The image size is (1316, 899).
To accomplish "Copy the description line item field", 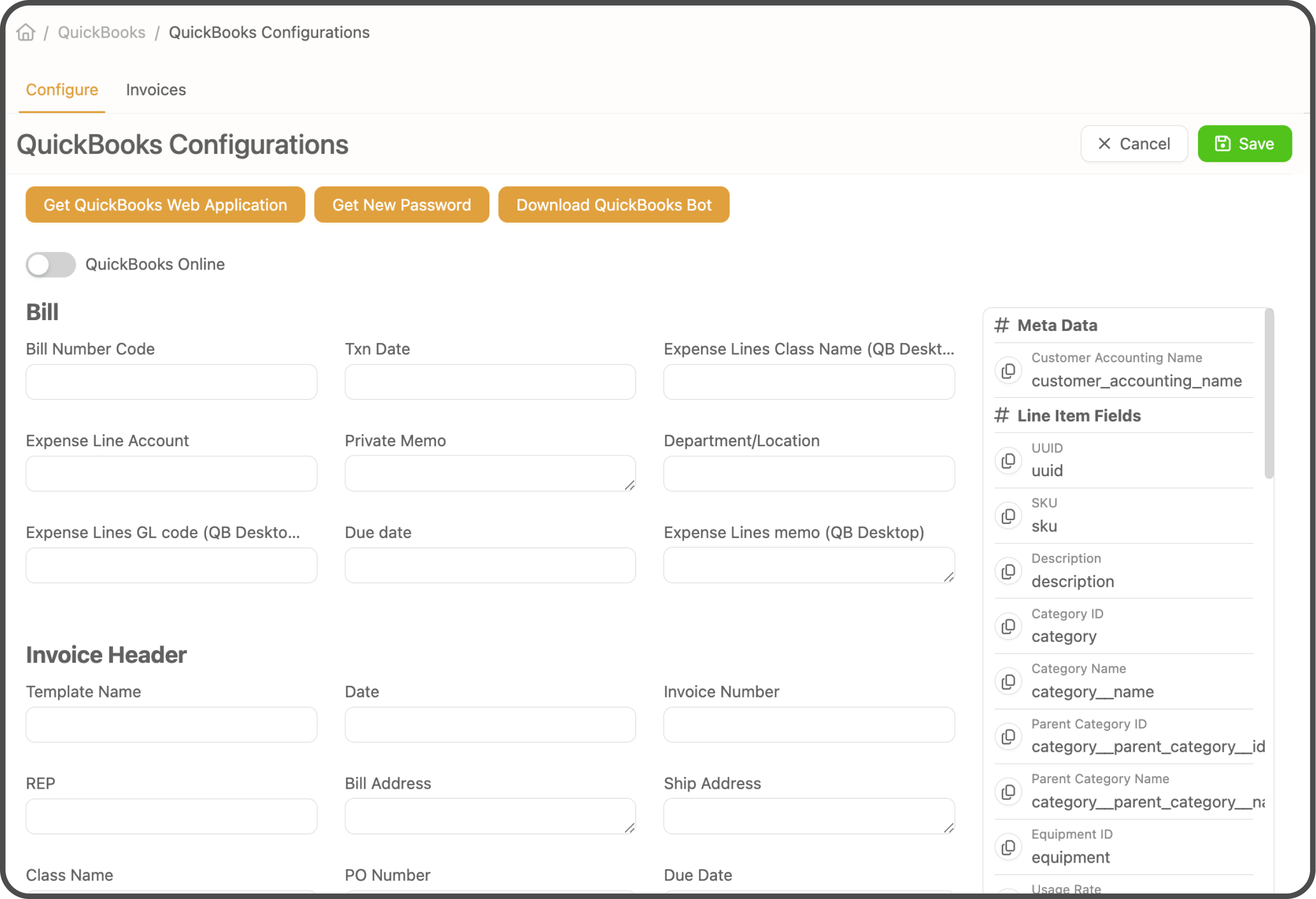I will (x=1008, y=571).
